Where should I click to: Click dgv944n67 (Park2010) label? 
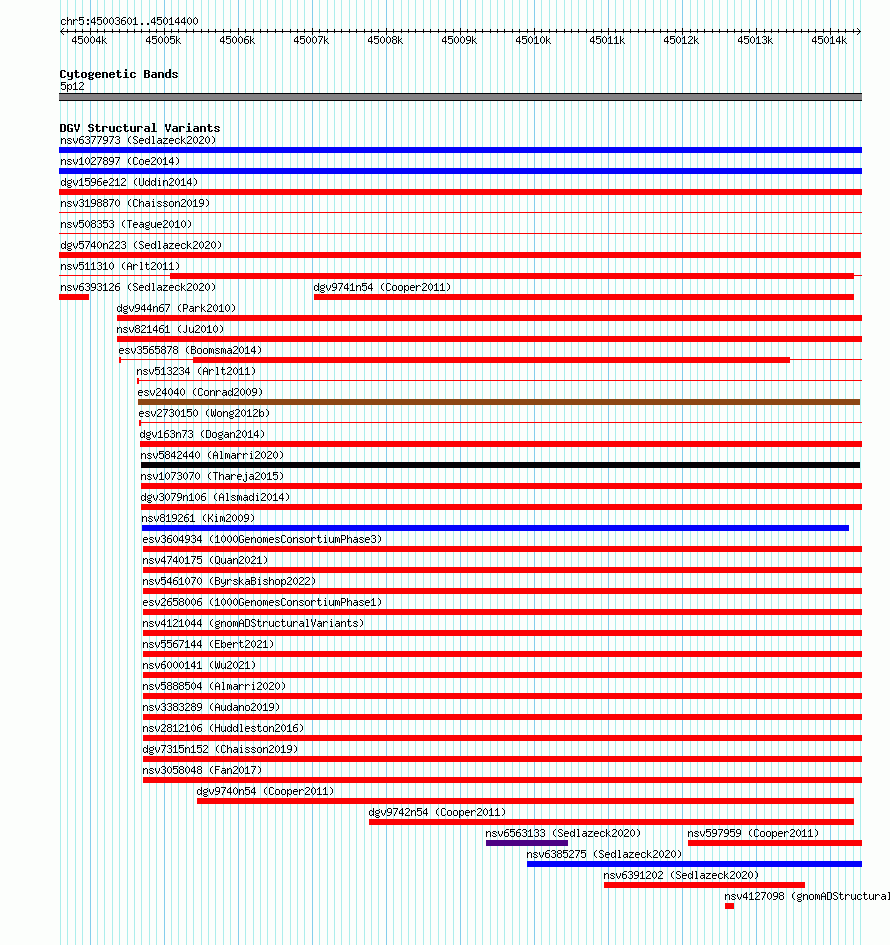pyautogui.click(x=176, y=309)
